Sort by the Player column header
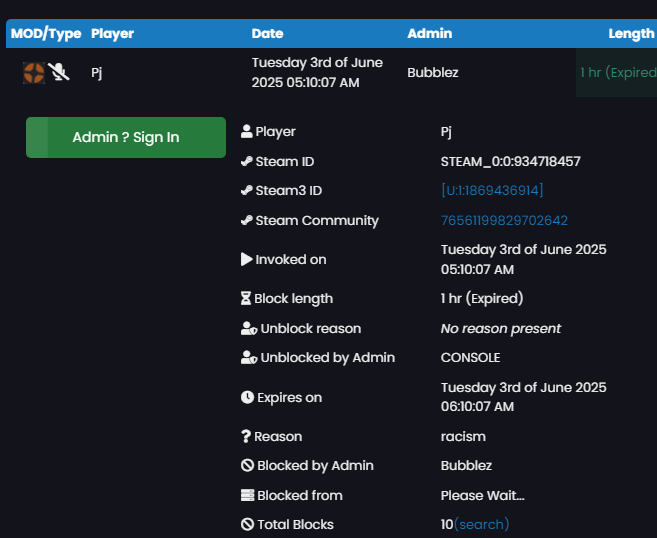The image size is (657, 538). (112, 34)
